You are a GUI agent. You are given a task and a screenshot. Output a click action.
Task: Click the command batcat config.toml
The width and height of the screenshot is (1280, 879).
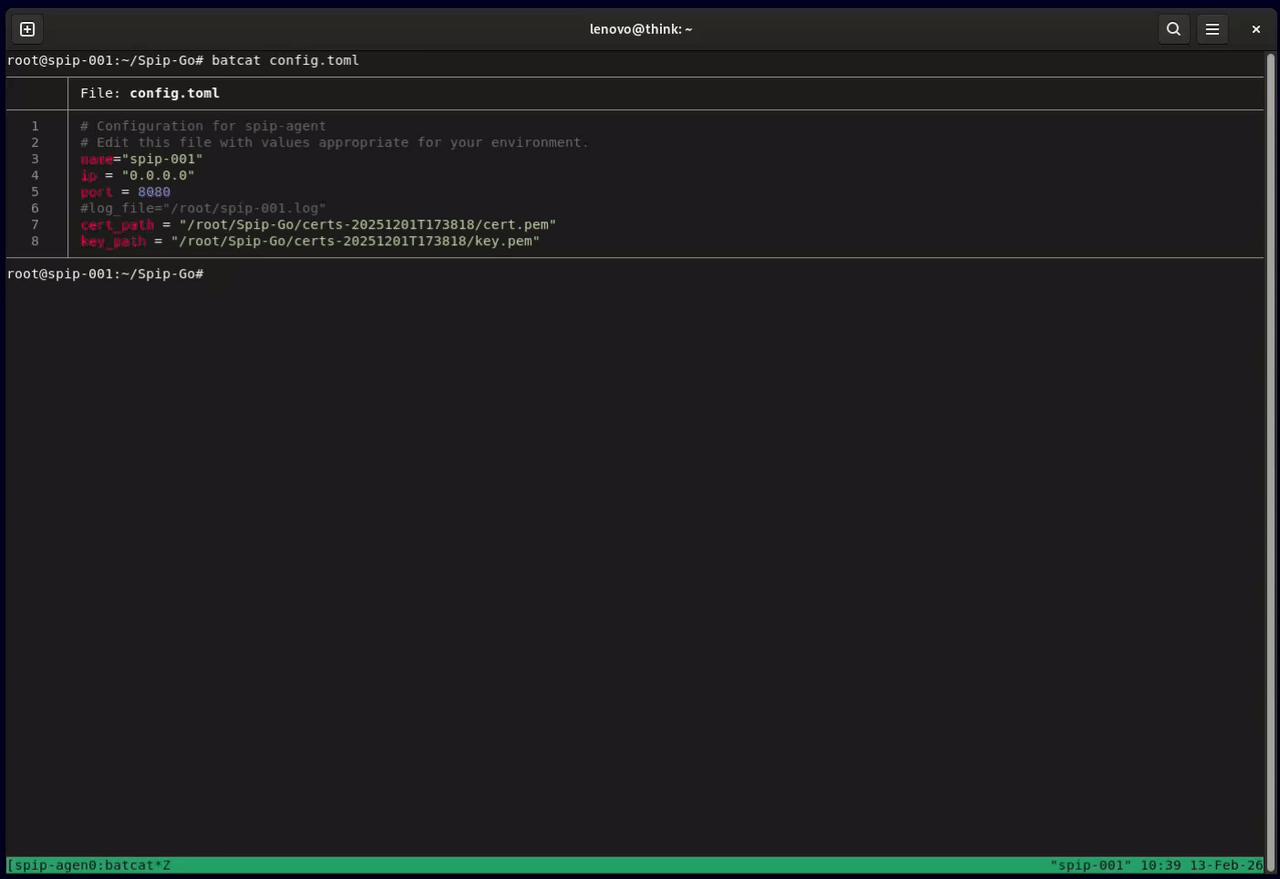click(x=285, y=60)
